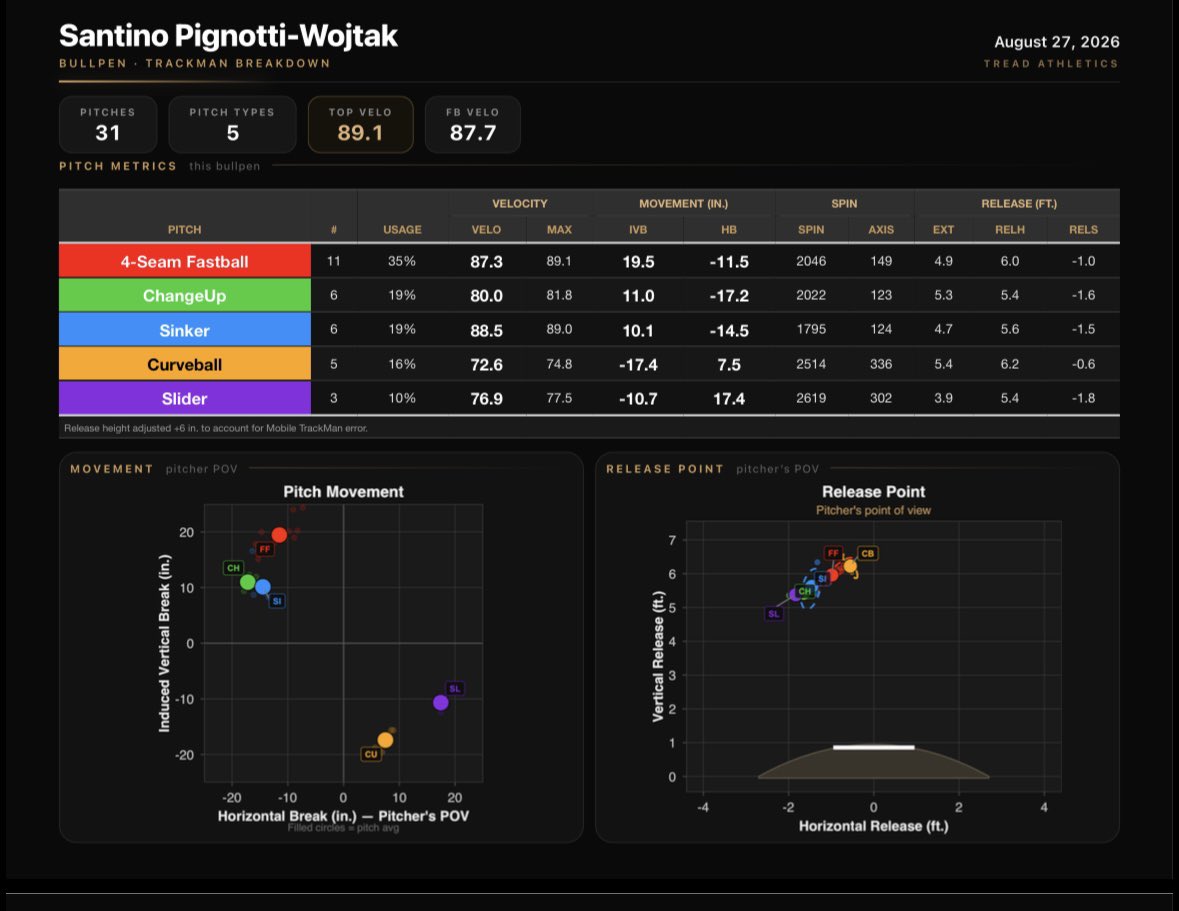Click the purple slider dot in Pitch Movement
Viewport: 1179px width, 911px height.
pos(441,703)
